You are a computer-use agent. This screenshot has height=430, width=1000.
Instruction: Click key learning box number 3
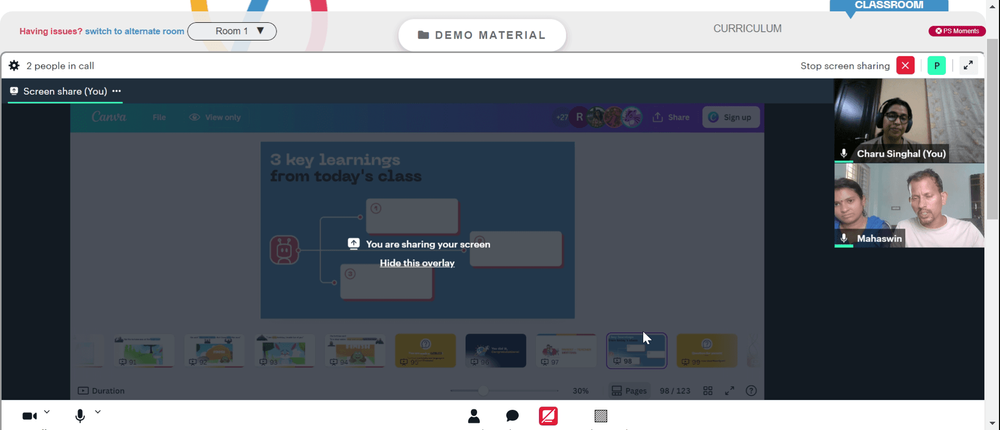click(386, 281)
